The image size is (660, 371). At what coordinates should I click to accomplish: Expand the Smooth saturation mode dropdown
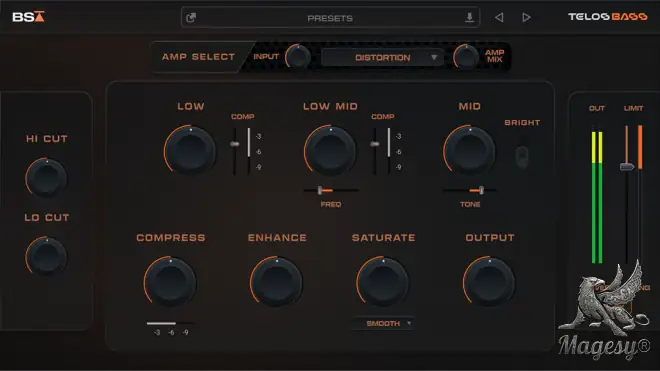click(x=383, y=323)
